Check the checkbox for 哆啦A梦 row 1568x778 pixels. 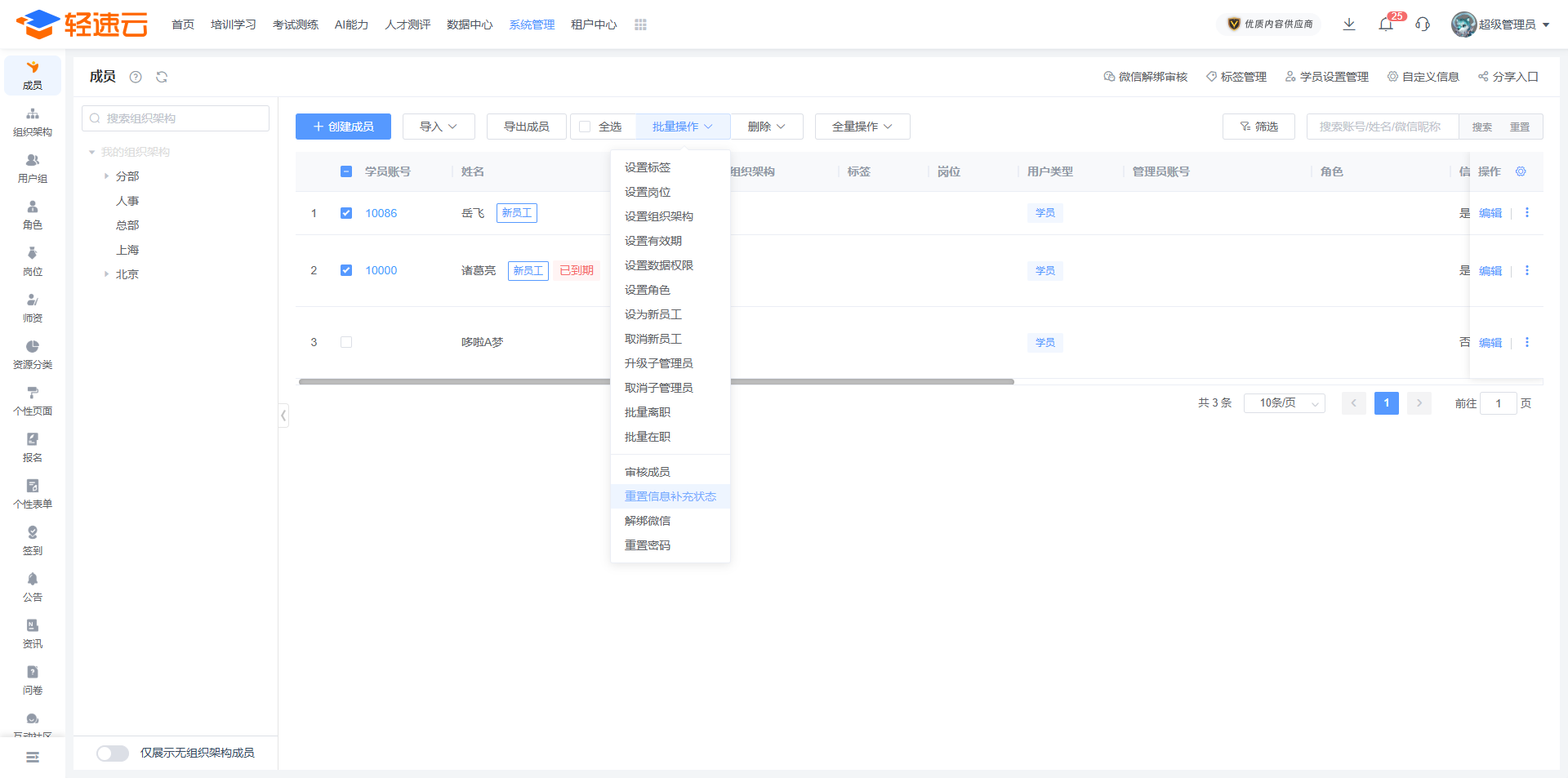tap(346, 342)
